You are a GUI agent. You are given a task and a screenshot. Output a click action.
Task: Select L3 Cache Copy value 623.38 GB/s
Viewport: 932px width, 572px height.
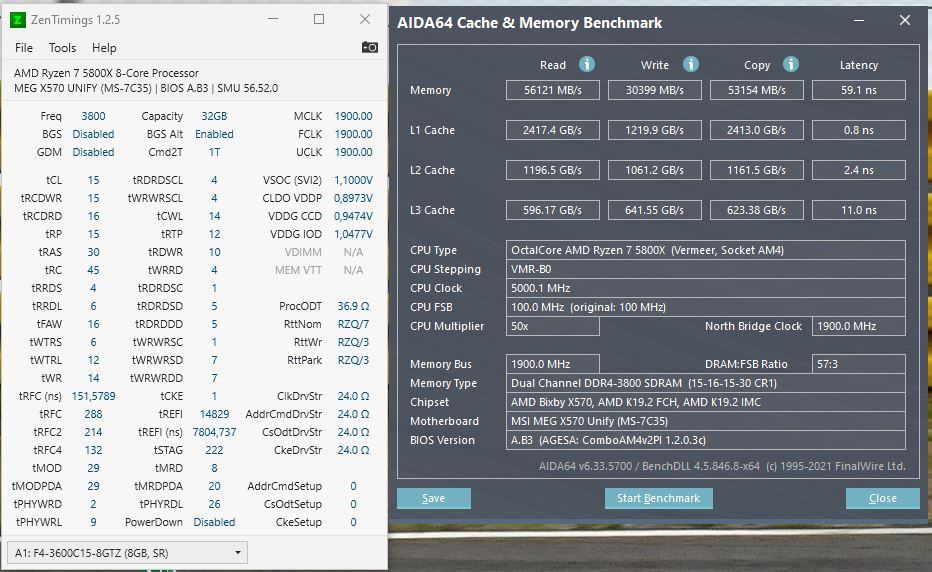pos(757,210)
